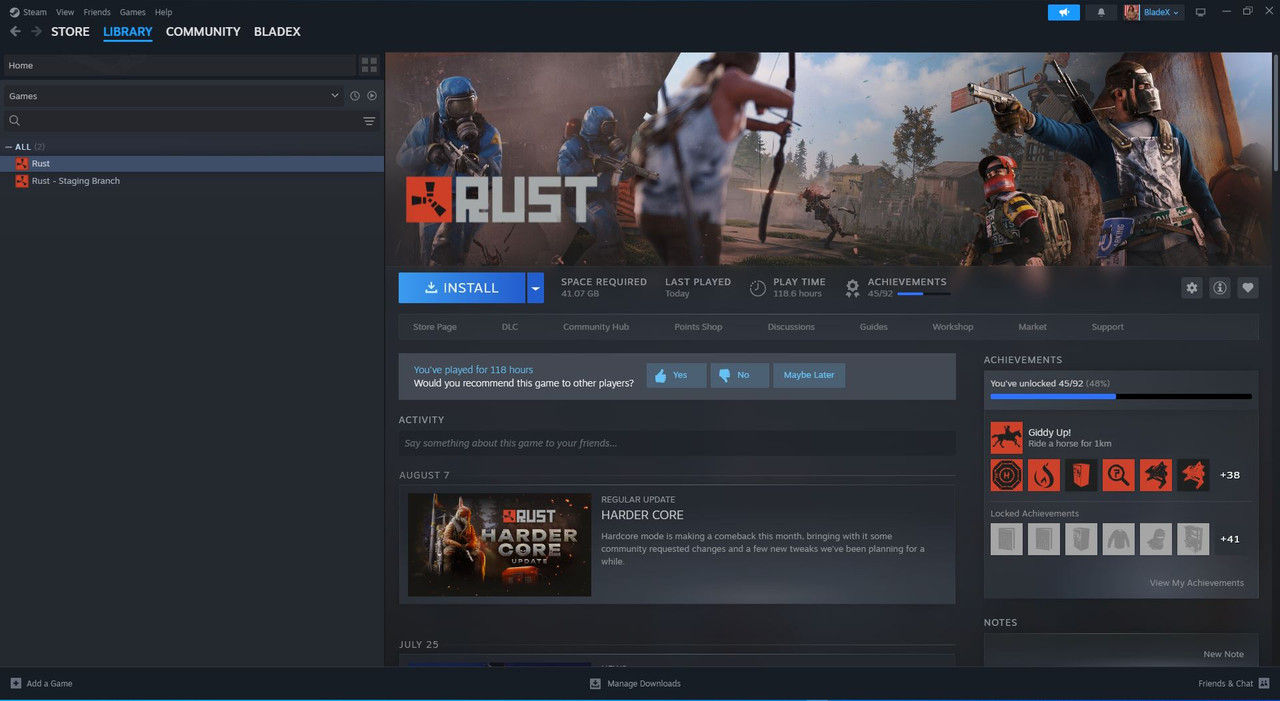Screen dimensions: 1280x701
Task: Click the magnifier unlocked achievement icon
Action: (1118, 475)
